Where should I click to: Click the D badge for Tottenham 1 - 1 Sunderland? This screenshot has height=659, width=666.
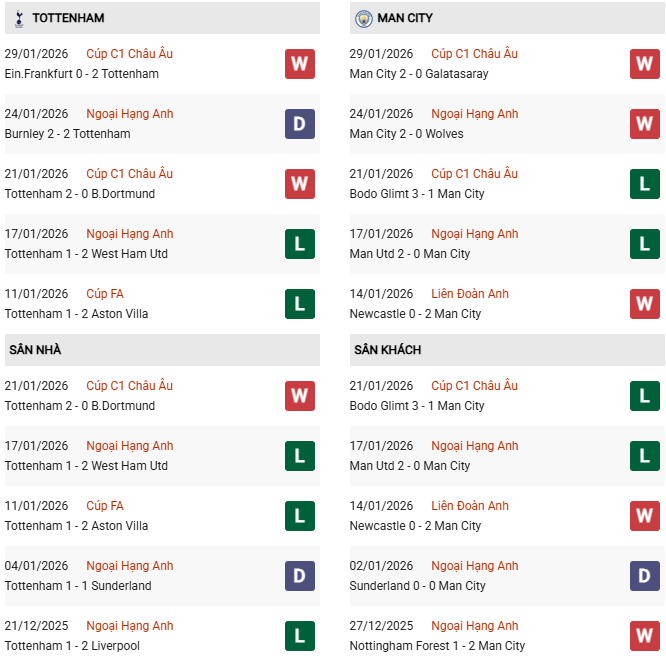click(299, 576)
